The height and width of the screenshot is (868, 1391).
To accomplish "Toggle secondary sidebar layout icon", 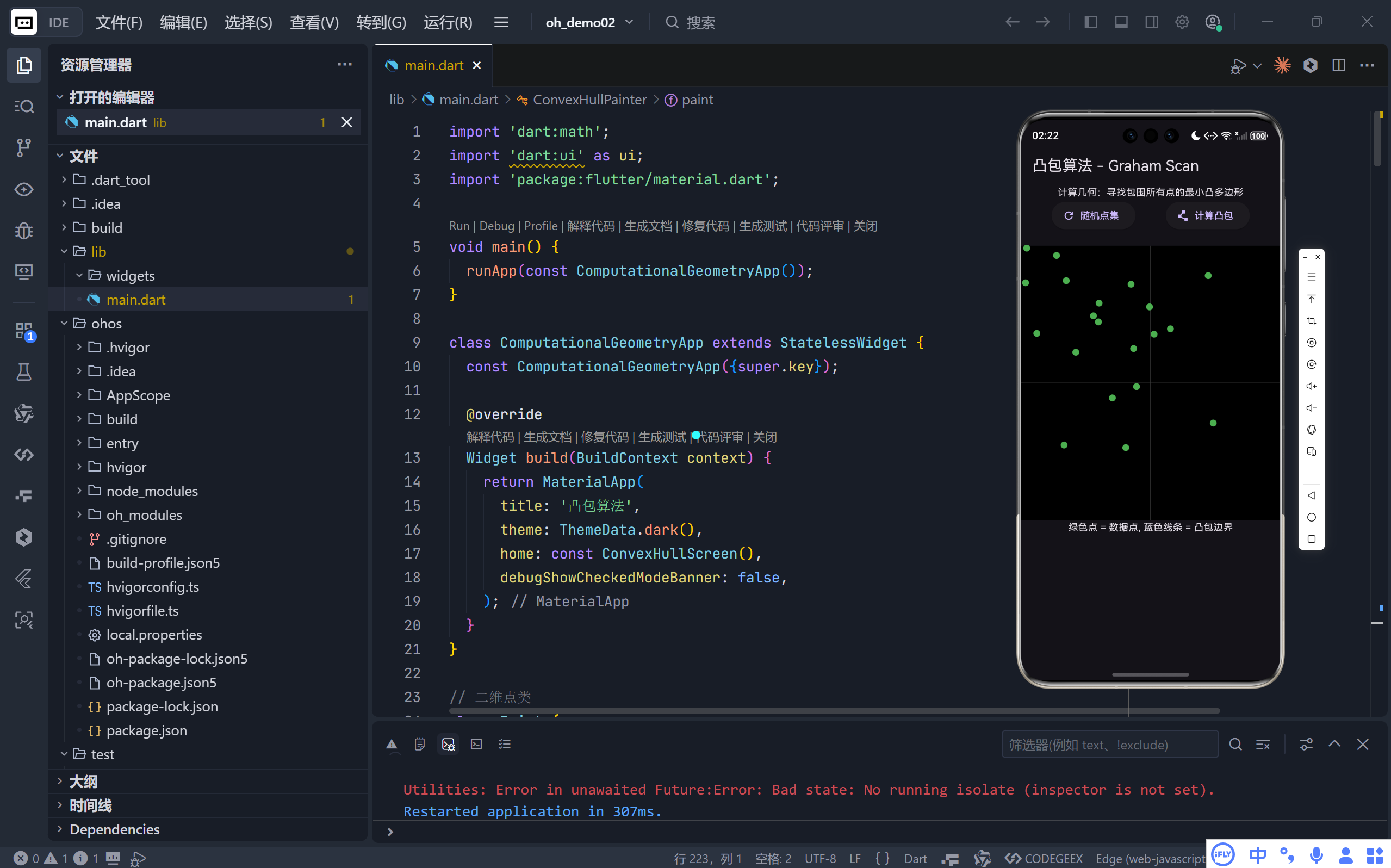I will (1152, 22).
